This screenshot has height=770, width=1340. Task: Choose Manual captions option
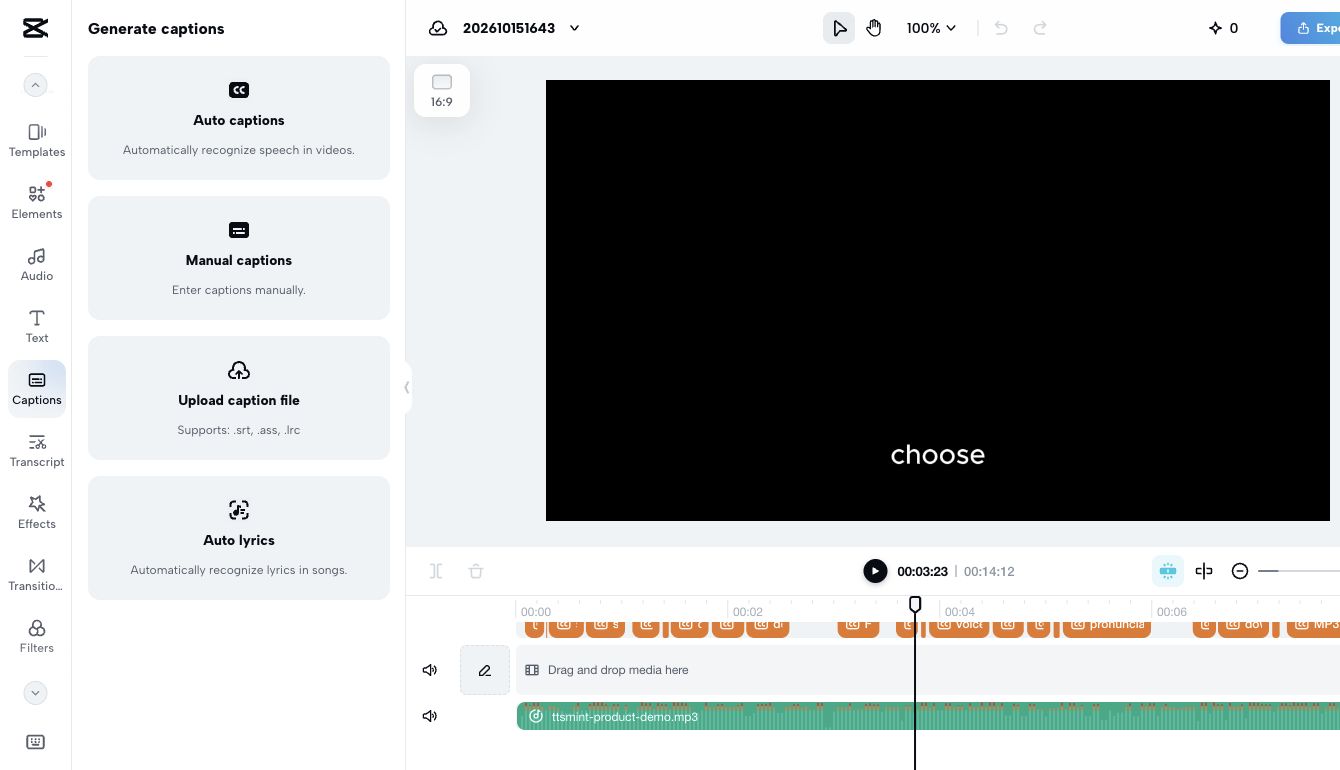pyautogui.click(x=239, y=258)
